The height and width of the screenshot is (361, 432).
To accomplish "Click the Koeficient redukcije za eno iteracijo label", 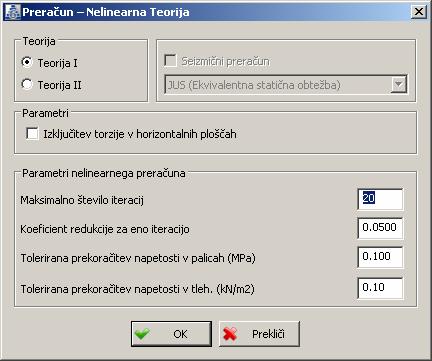I will click(x=105, y=229).
